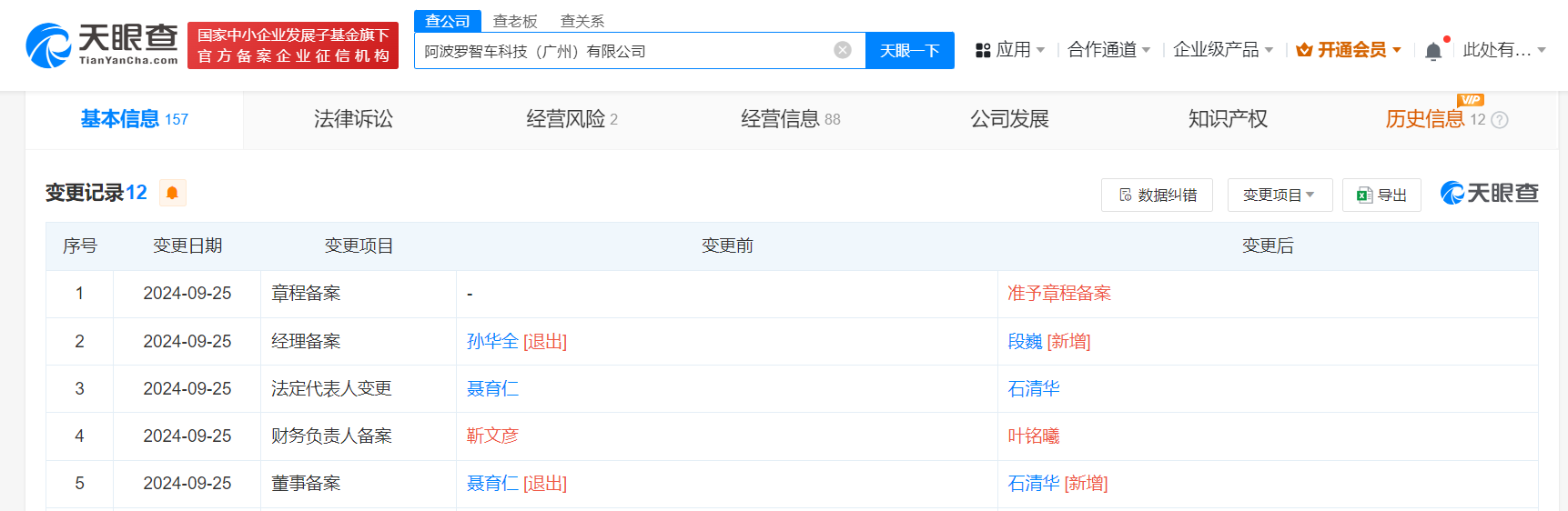This screenshot has height=511, width=1568.
Task: Click date 2024-09-25 in row 1
Action: [187, 293]
